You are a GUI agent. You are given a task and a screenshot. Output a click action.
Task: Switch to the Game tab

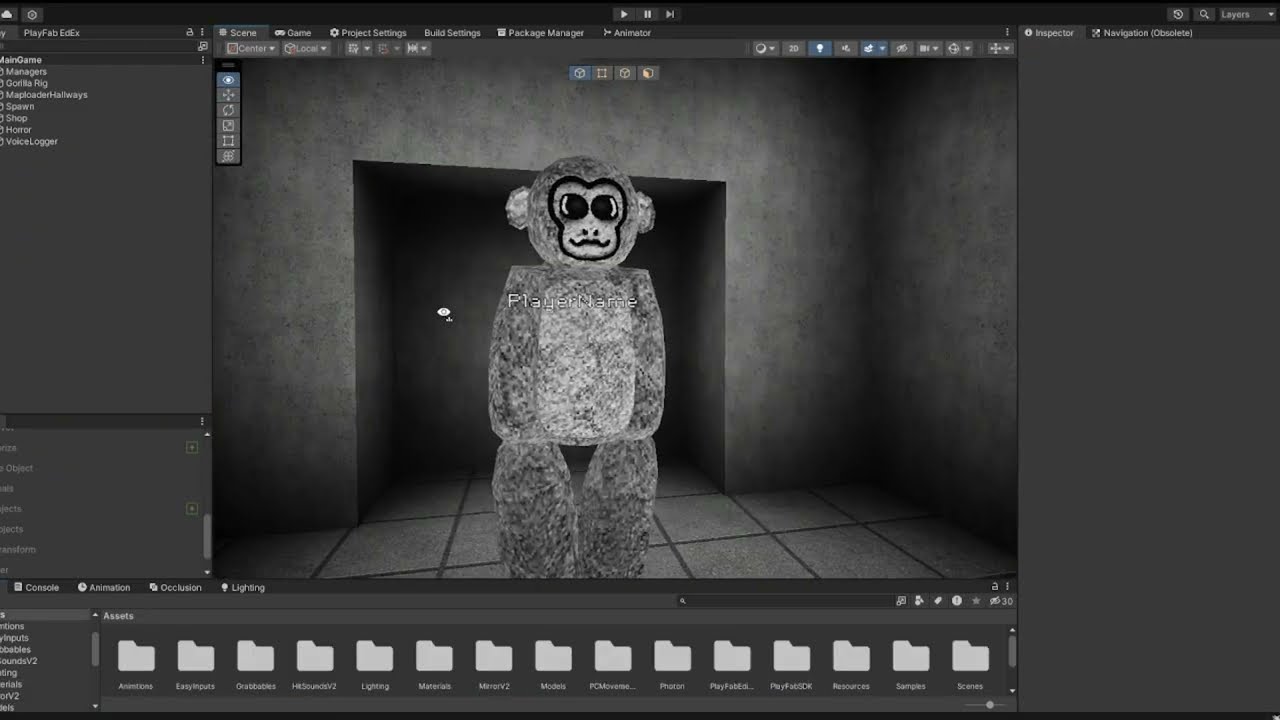click(293, 33)
